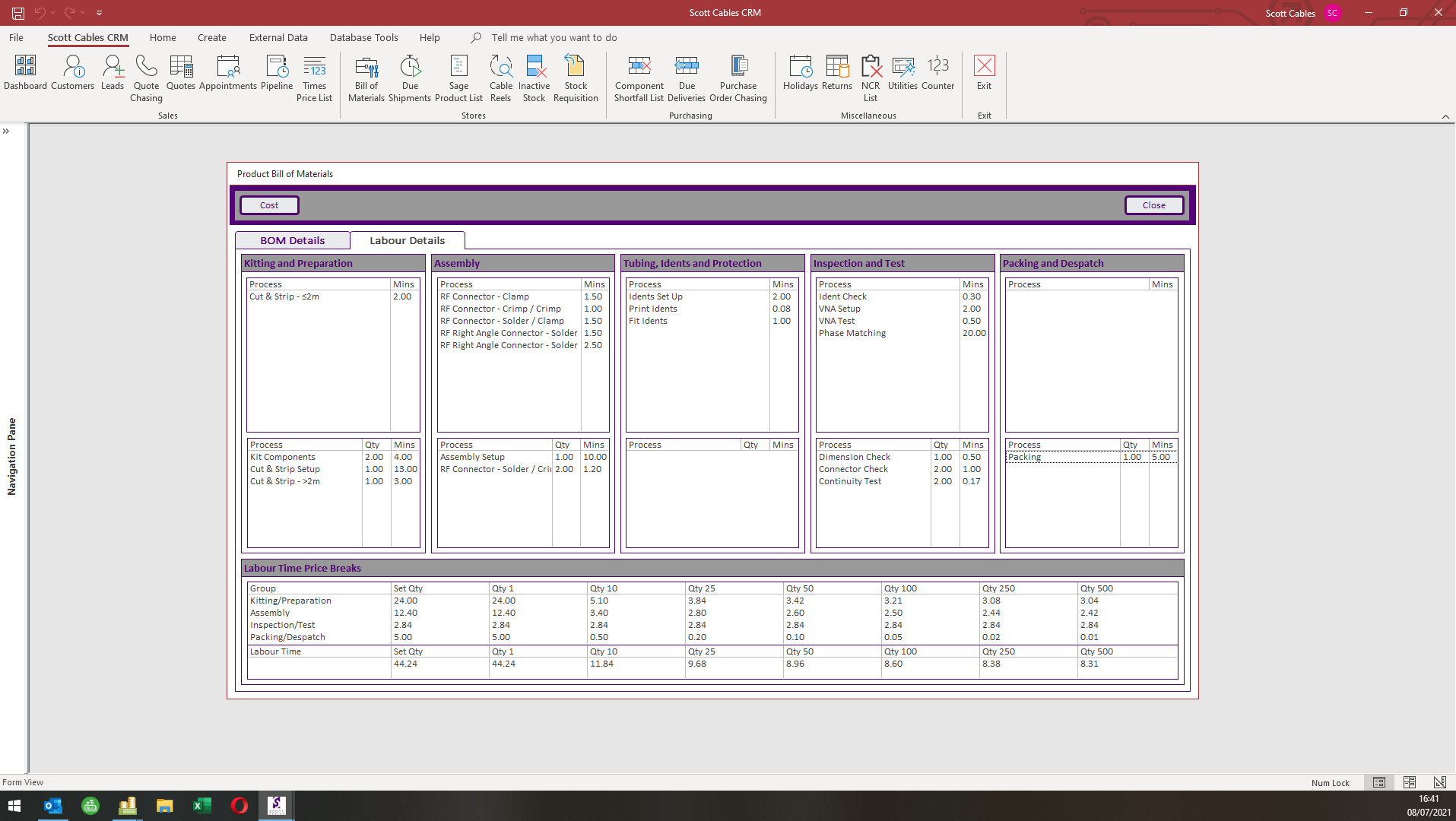The width and height of the screenshot is (1456, 821).
Task: Open the External Data ribbon tab
Action: click(x=278, y=37)
